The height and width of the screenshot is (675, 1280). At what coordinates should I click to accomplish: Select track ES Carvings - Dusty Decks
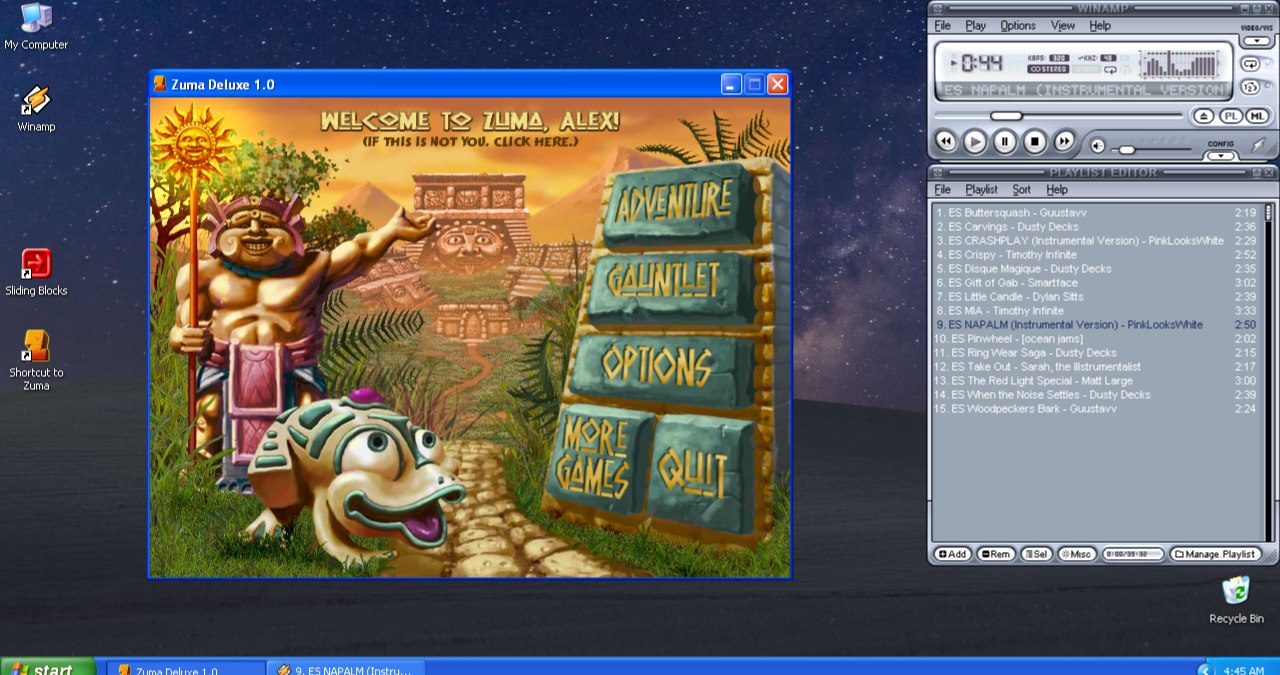point(1096,227)
